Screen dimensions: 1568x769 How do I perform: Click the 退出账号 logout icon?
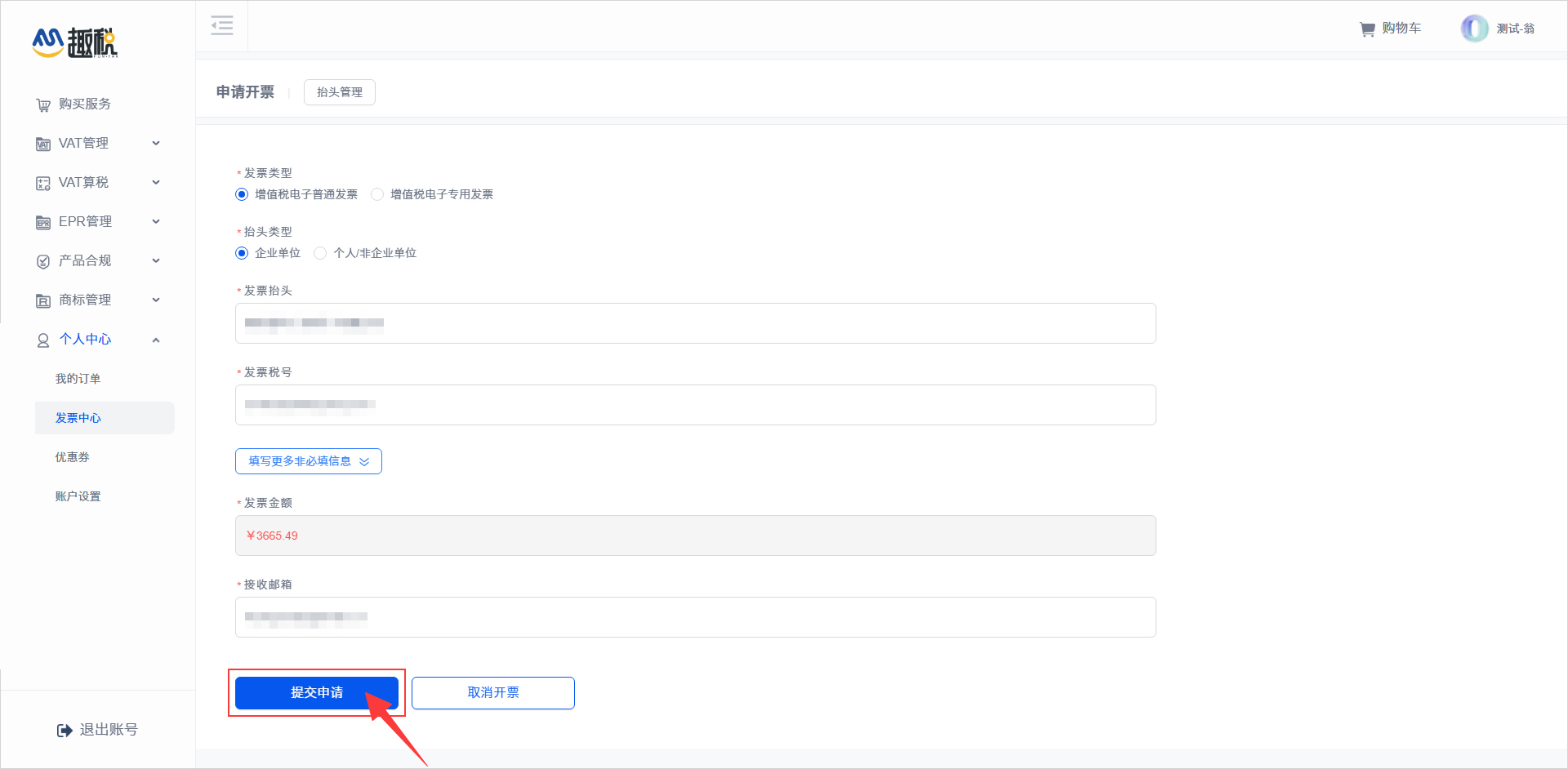pos(65,731)
